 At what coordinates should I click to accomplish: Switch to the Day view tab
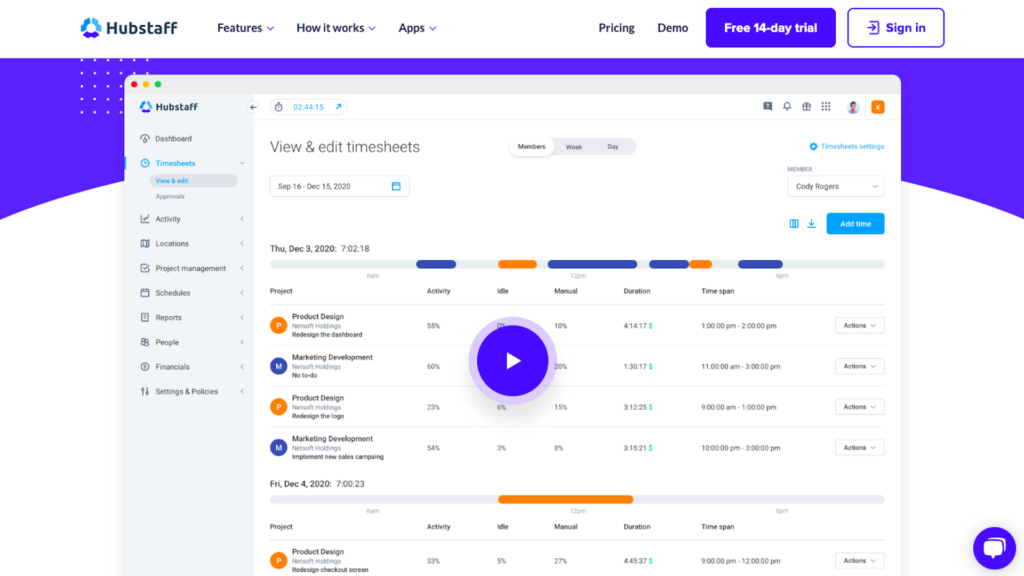pyautogui.click(x=613, y=147)
